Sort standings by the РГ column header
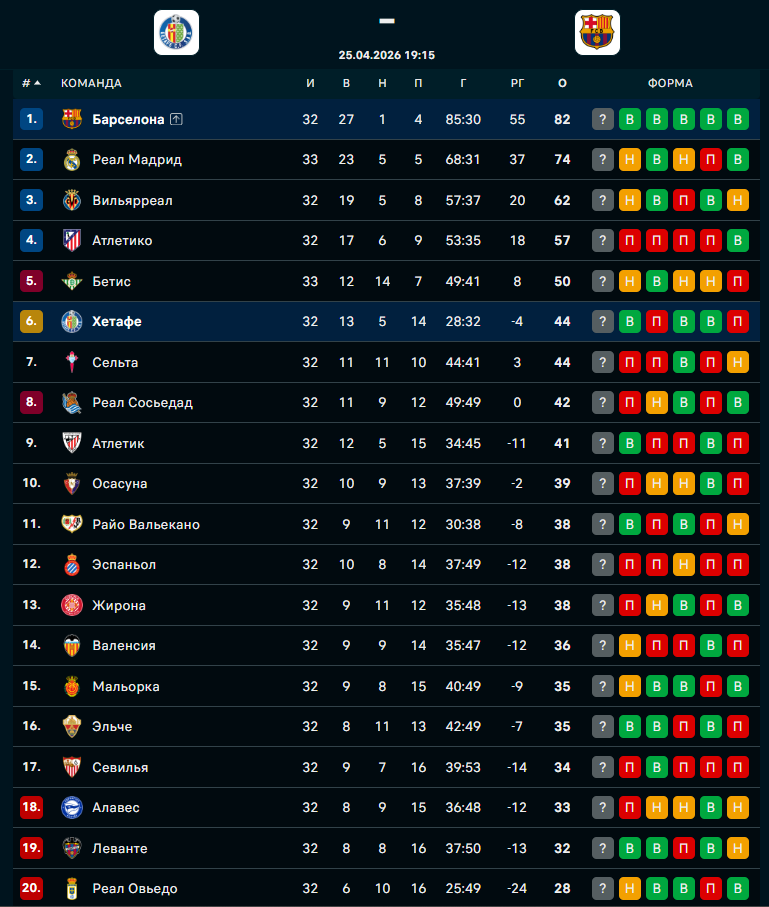 click(517, 83)
